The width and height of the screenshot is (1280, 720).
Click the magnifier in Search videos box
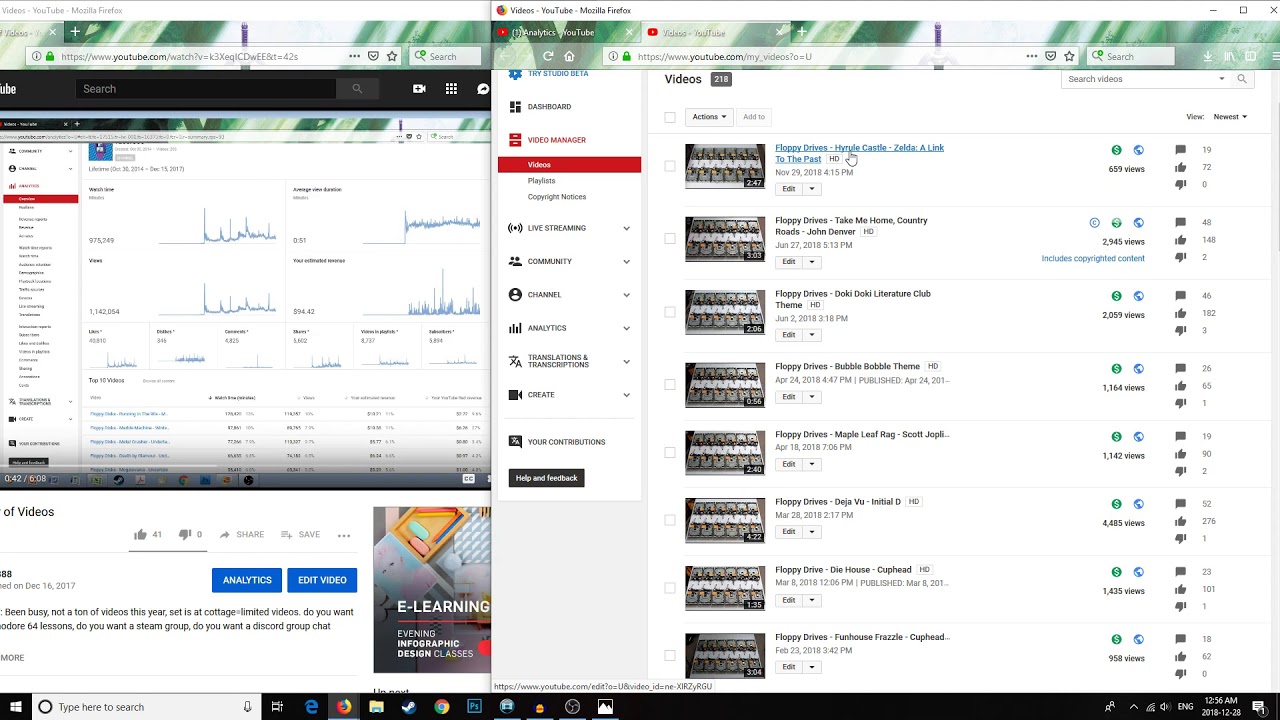click(x=1242, y=79)
